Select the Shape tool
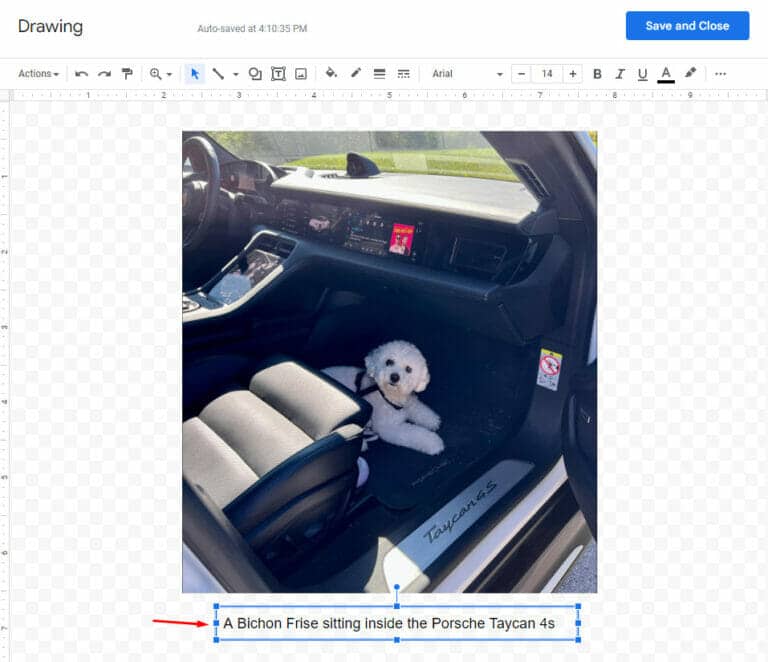This screenshot has width=768, height=662. [x=255, y=74]
